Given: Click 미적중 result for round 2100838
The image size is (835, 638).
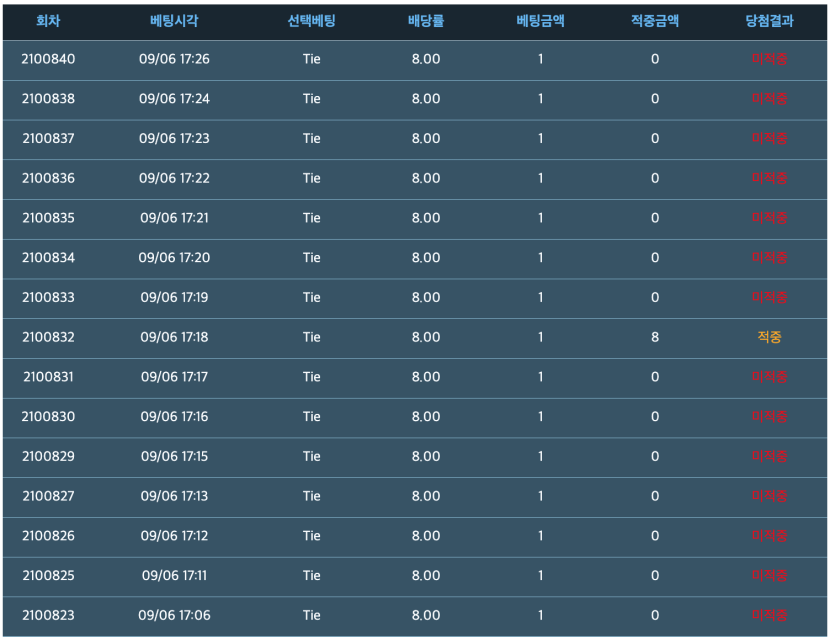Looking at the screenshot, I should pos(769,99).
